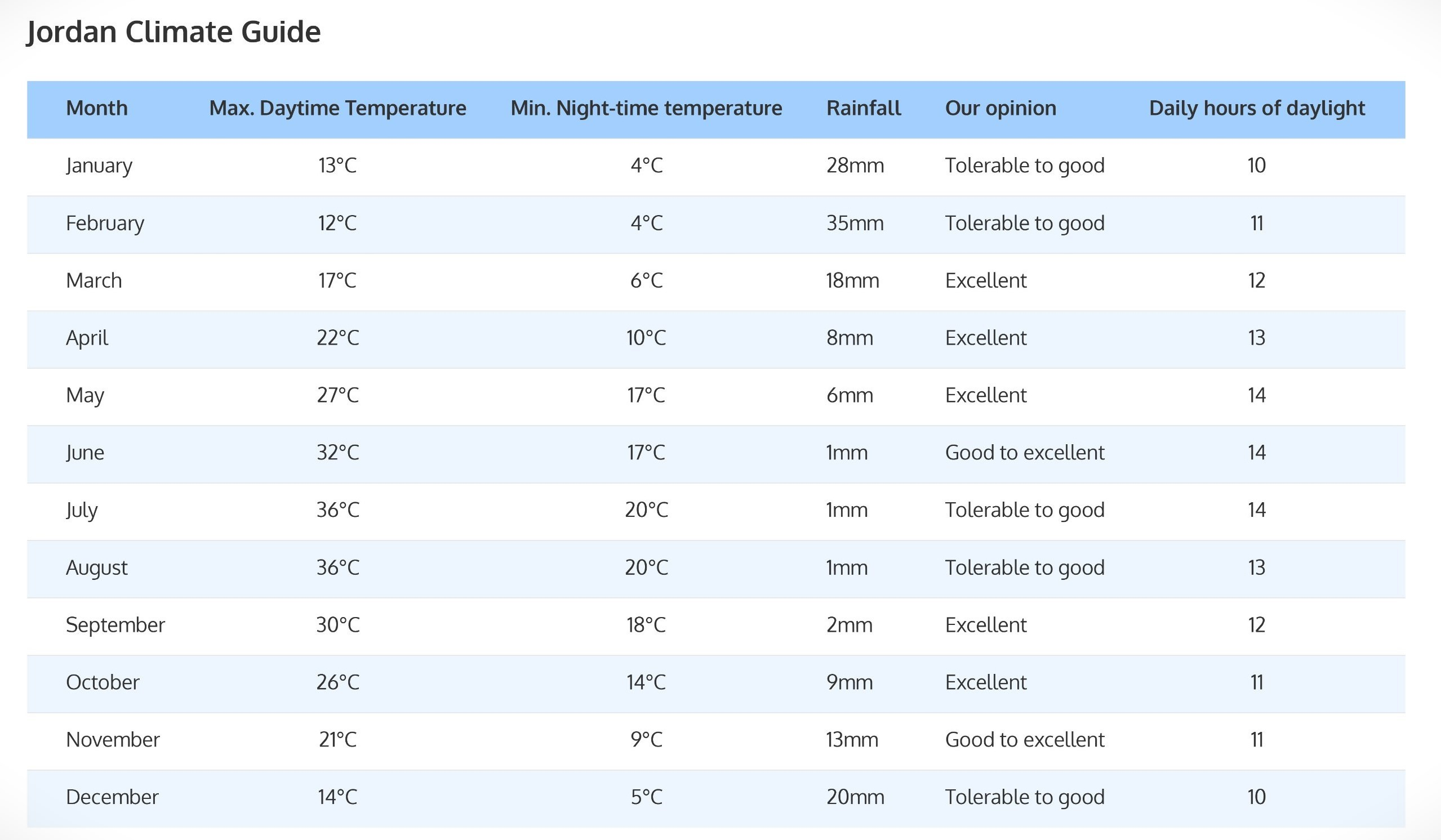The image size is (1441, 840).
Task: Click August's 13 daylight hours cell
Action: point(1256,568)
